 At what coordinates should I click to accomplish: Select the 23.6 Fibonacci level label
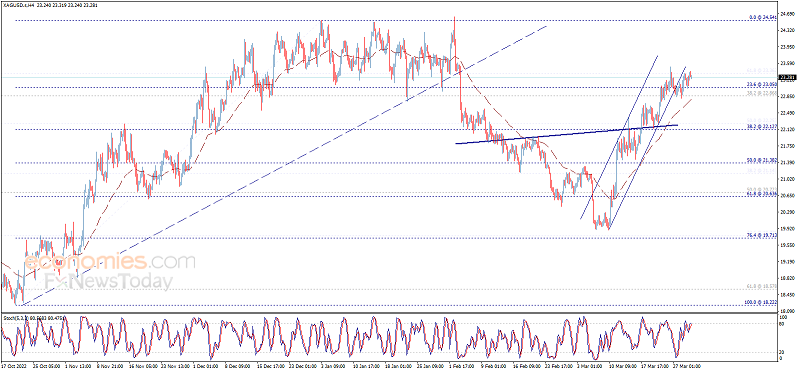[x=761, y=84]
